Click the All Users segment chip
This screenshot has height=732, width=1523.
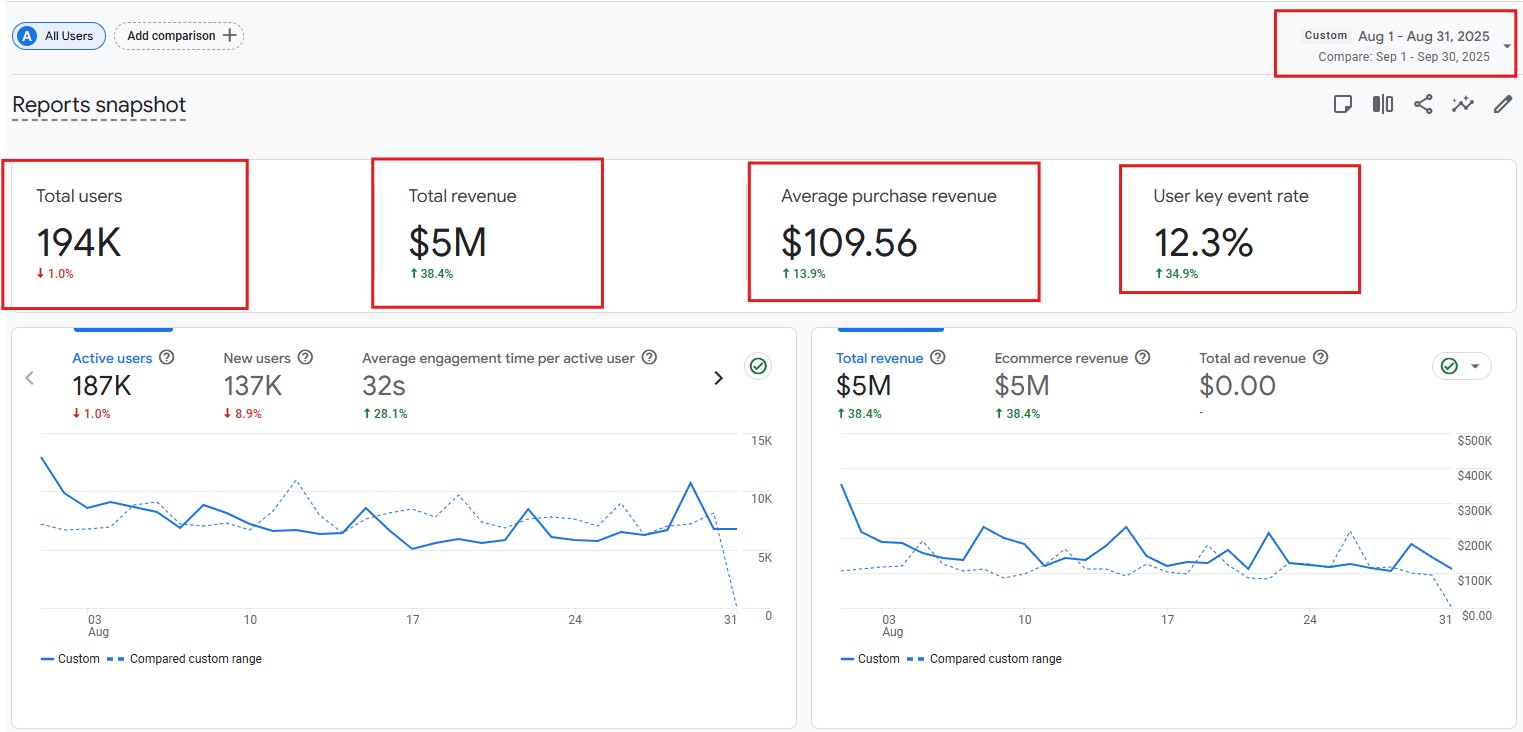tap(57, 36)
